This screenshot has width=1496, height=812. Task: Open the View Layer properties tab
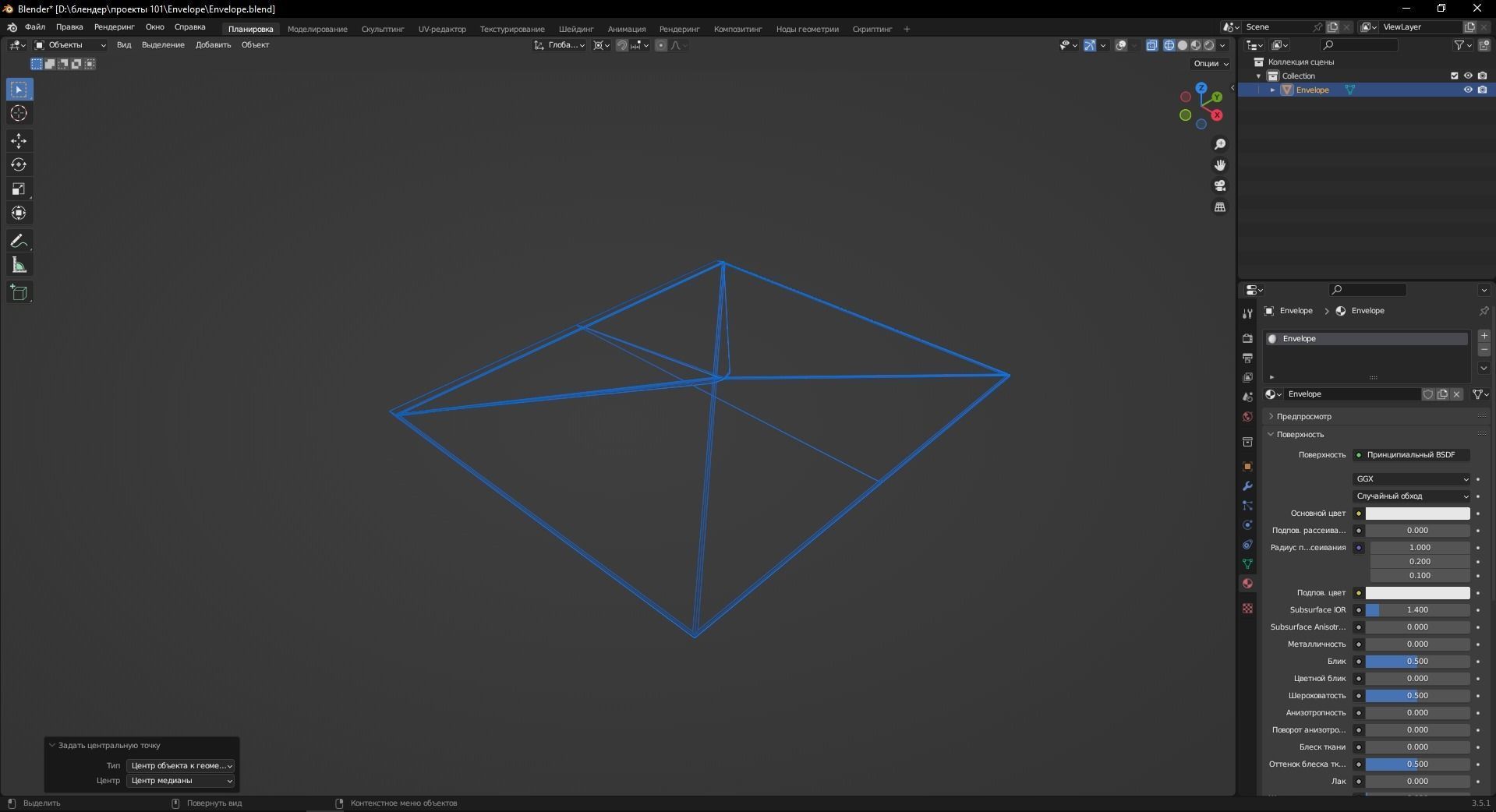[1247, 377]
